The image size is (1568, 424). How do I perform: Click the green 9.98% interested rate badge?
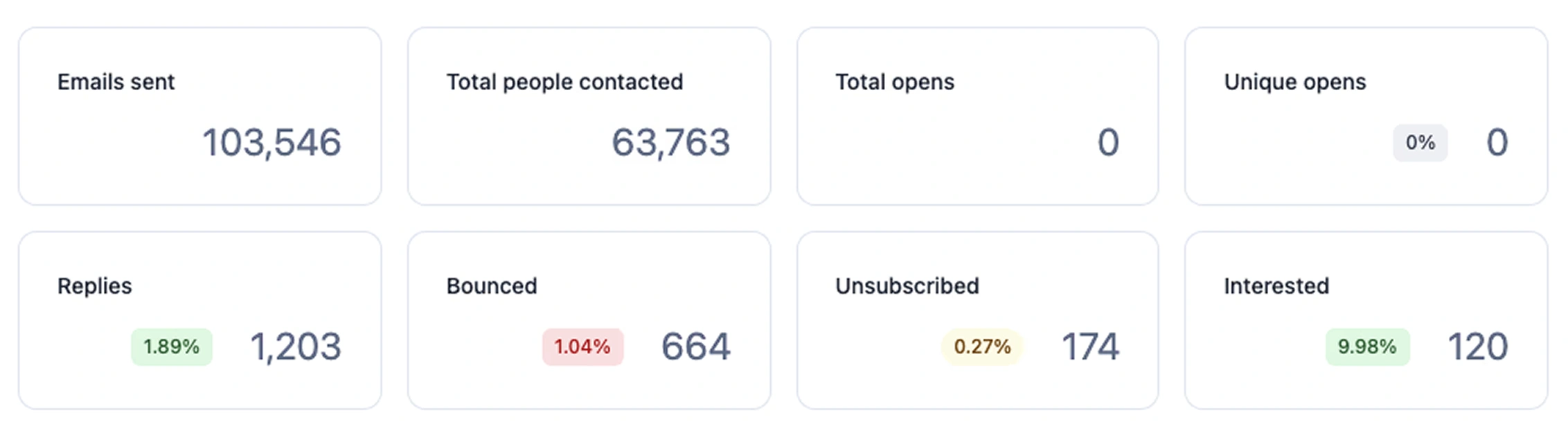tap(1367, 346)
